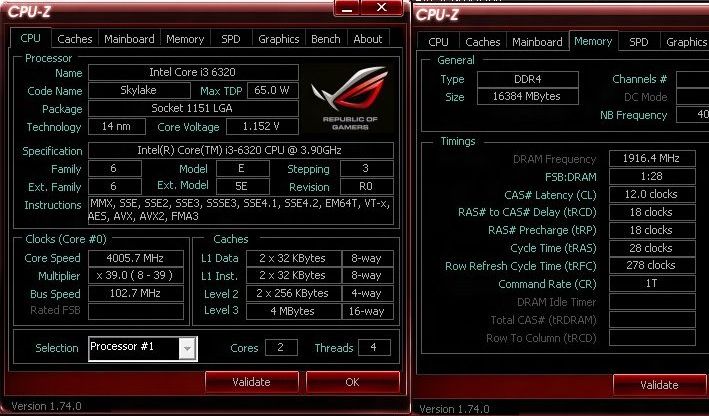Switch to Graphics tab in left window
Viewport: 709px width, 416px height.
278,39
